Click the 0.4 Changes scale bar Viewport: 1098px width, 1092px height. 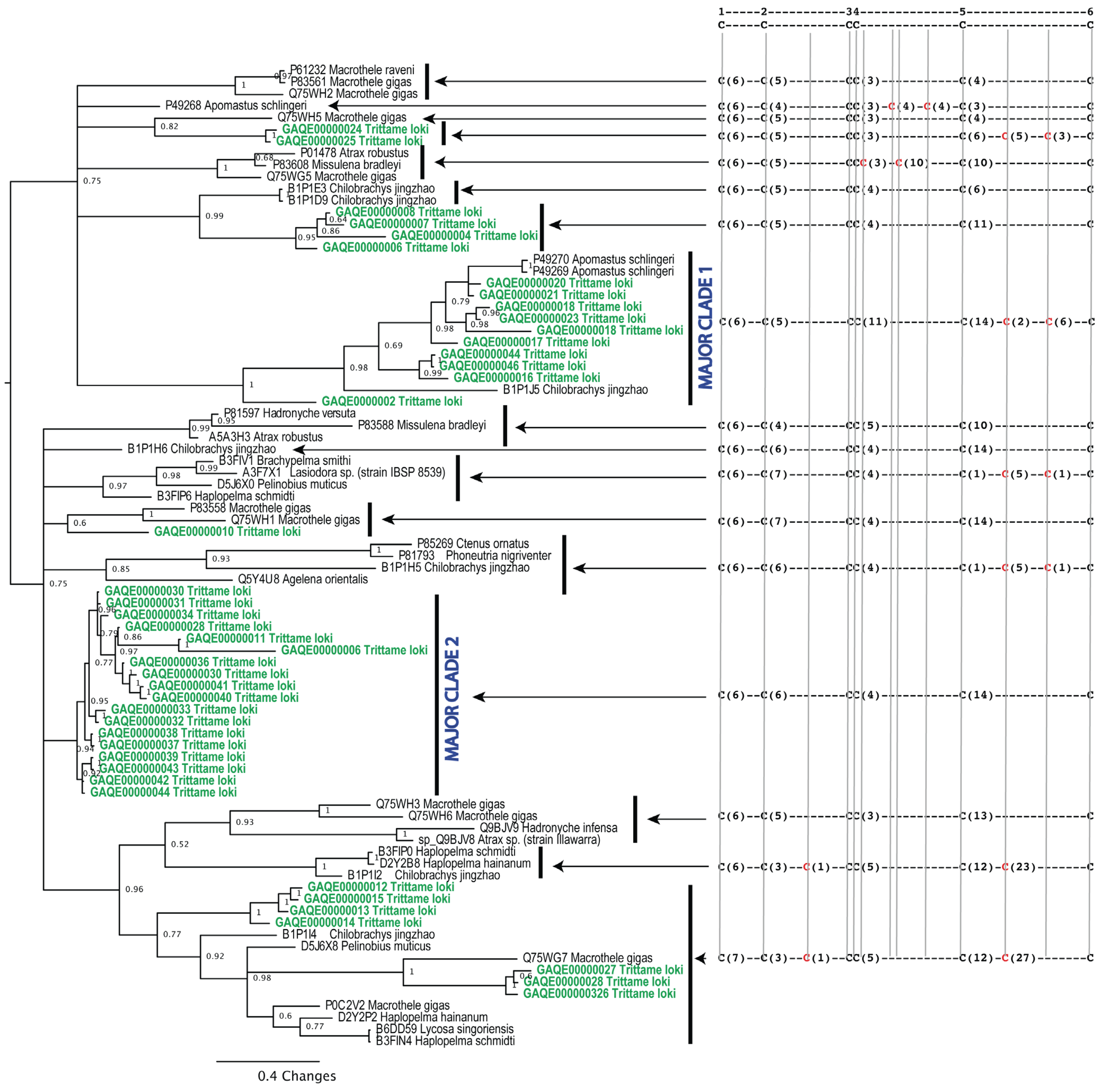[268, 1061]
